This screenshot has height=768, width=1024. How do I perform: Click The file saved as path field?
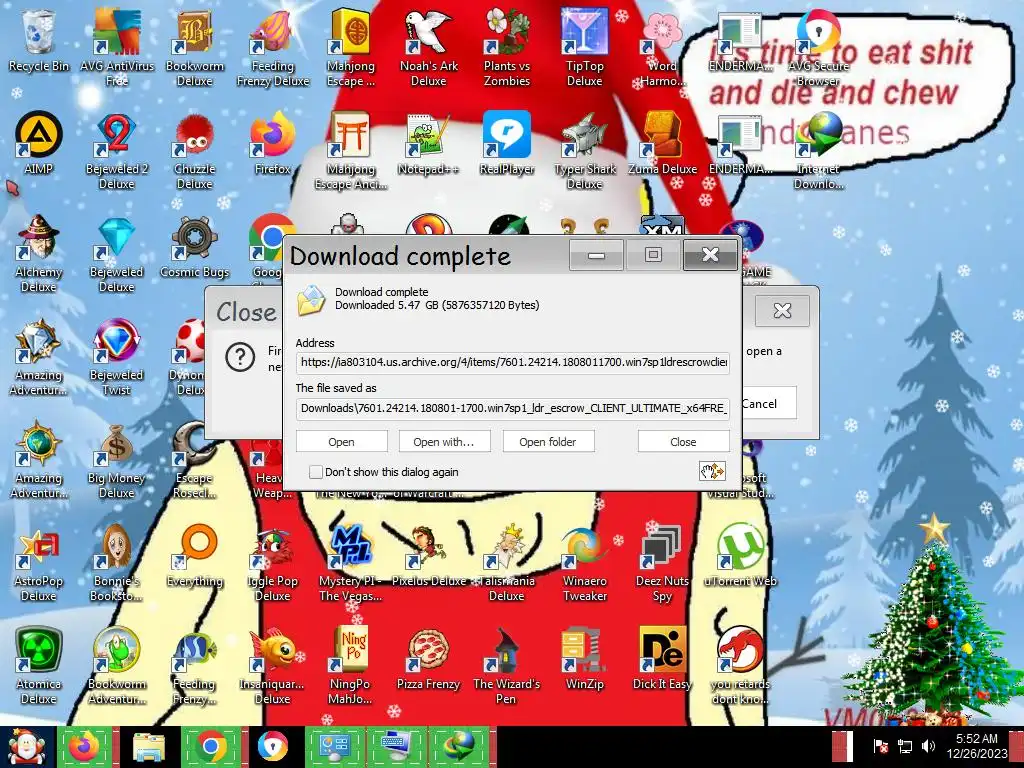coord(513,408)
